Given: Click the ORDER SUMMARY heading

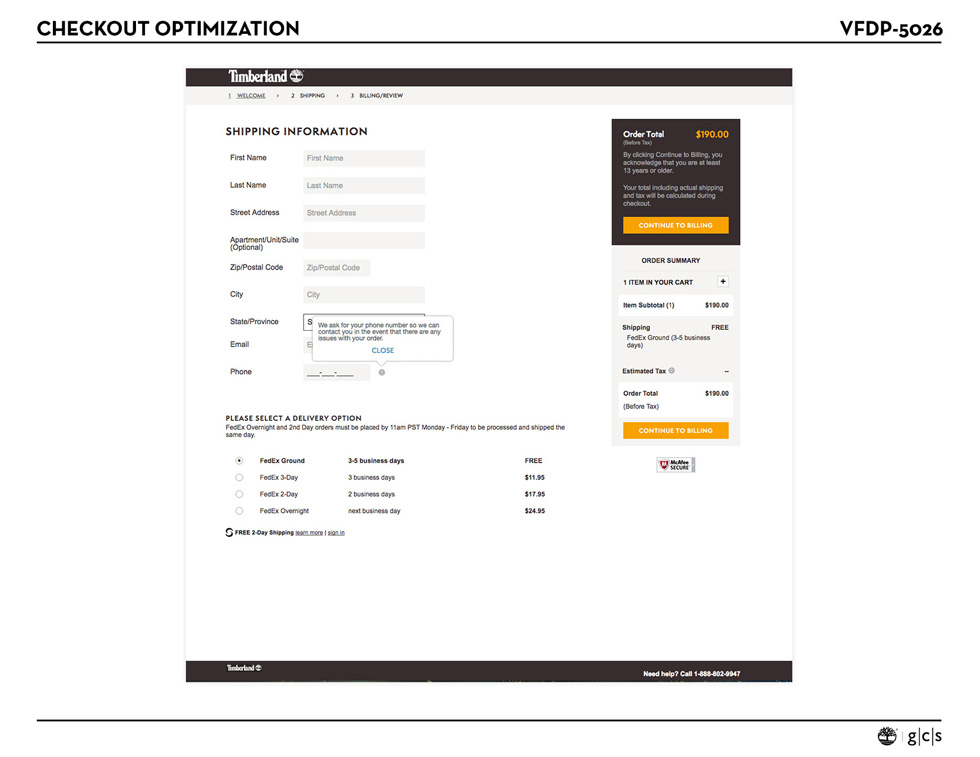Looking at the screenshot, I should (671, 261).
